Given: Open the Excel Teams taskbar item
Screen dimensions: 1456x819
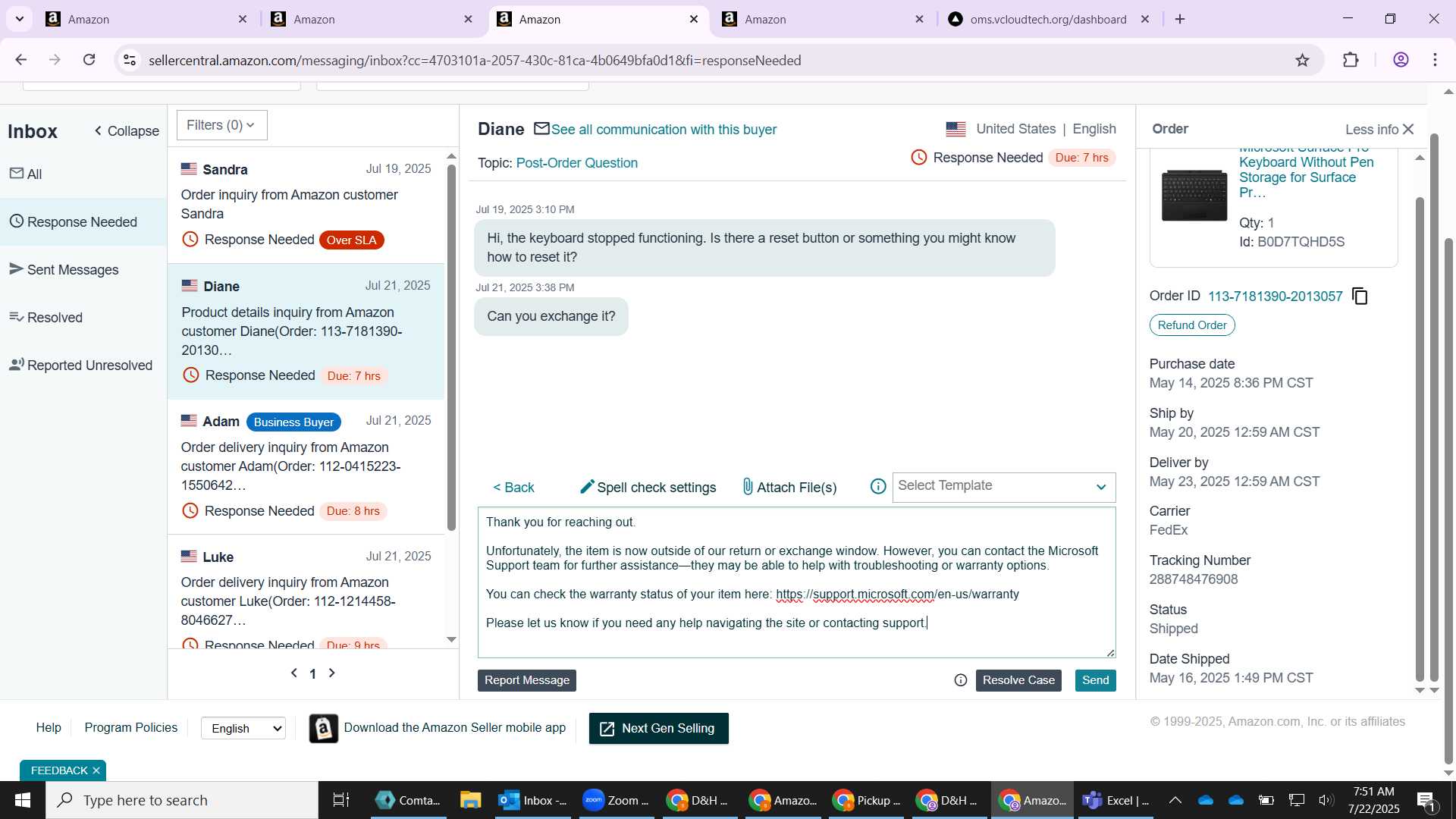Looking at the screenshot, I should [1115, 800].
